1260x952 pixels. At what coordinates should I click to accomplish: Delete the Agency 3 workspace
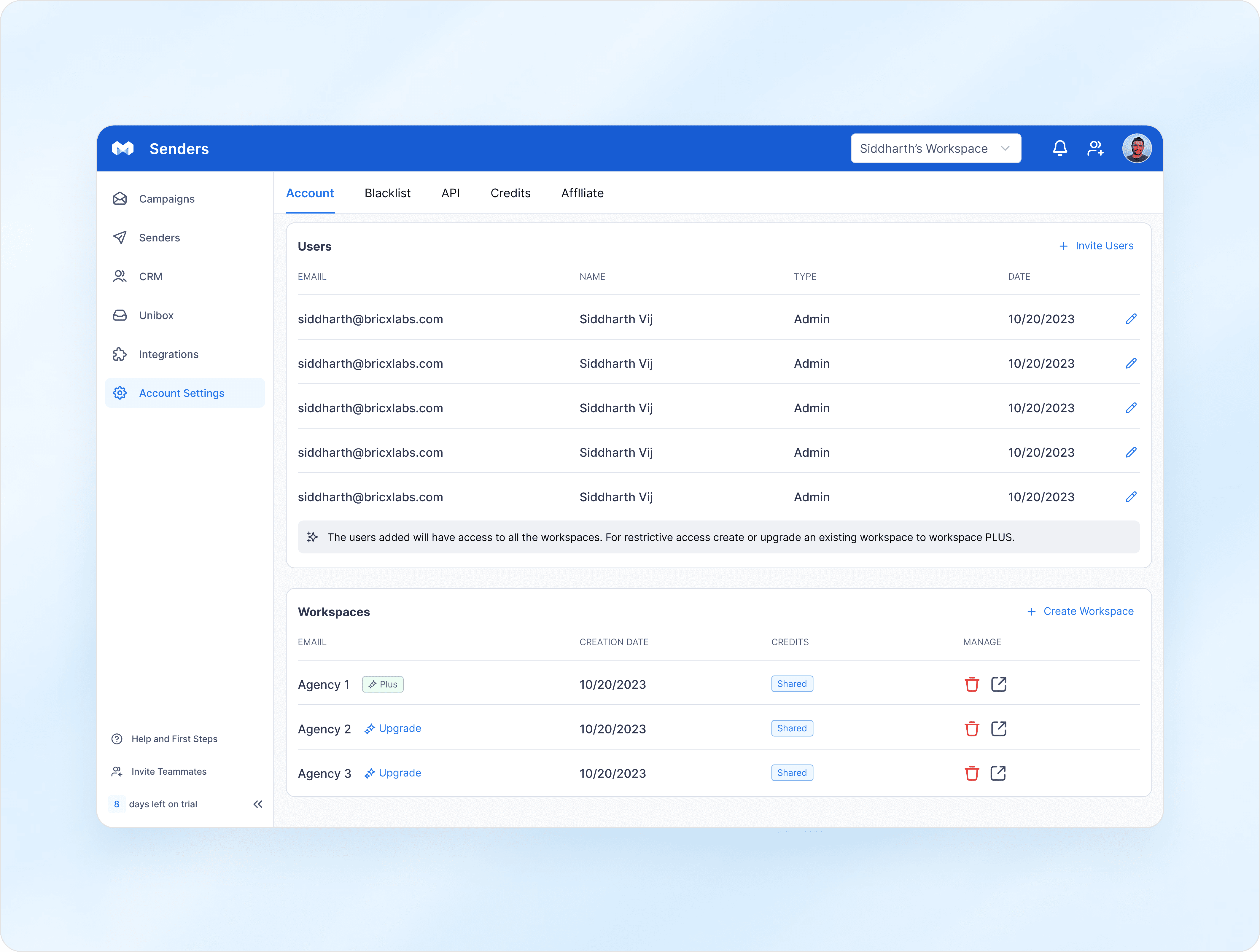click(971, 773)
